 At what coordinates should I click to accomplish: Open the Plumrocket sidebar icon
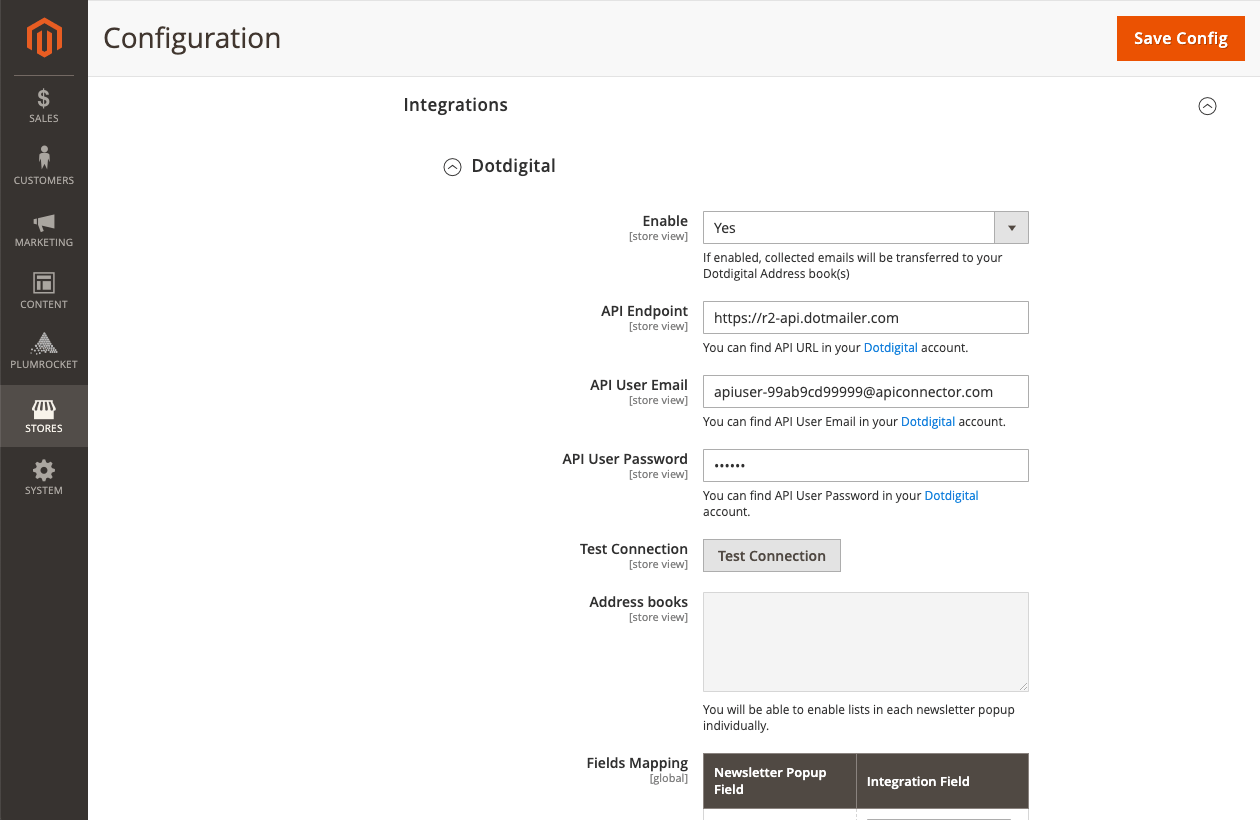(43, 351)
